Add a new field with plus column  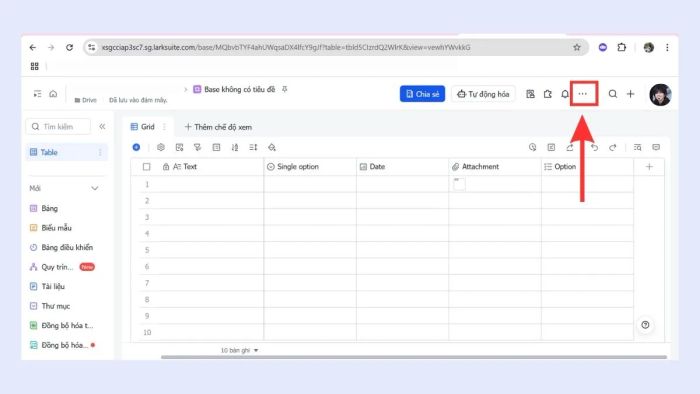tap(649, 167)
